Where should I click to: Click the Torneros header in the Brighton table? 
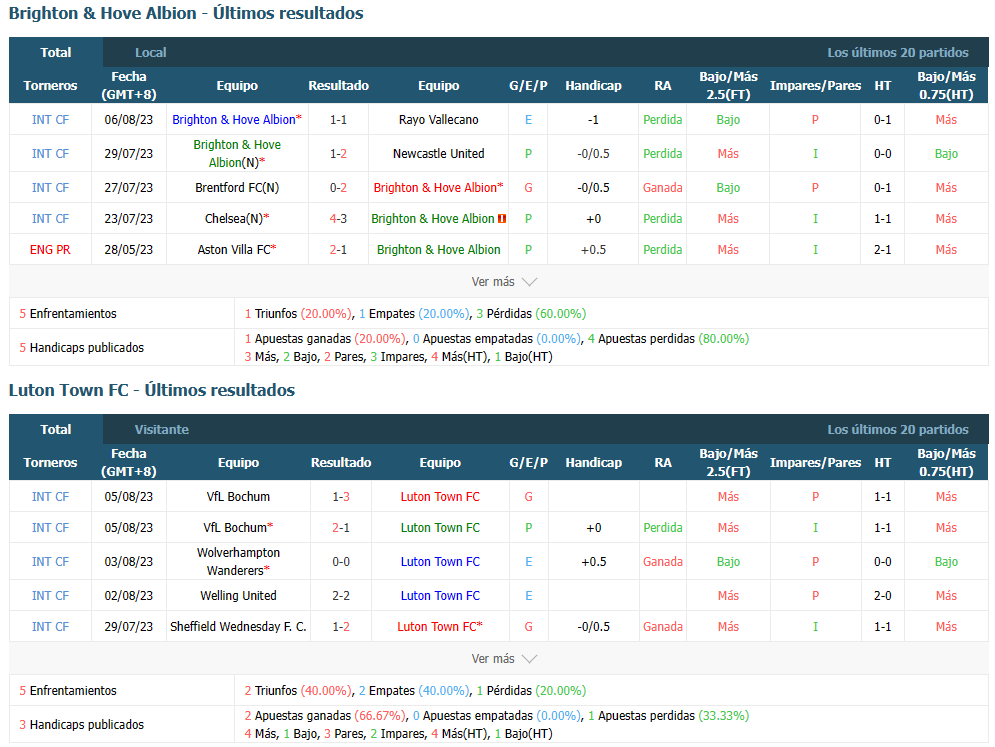(50, 86)
